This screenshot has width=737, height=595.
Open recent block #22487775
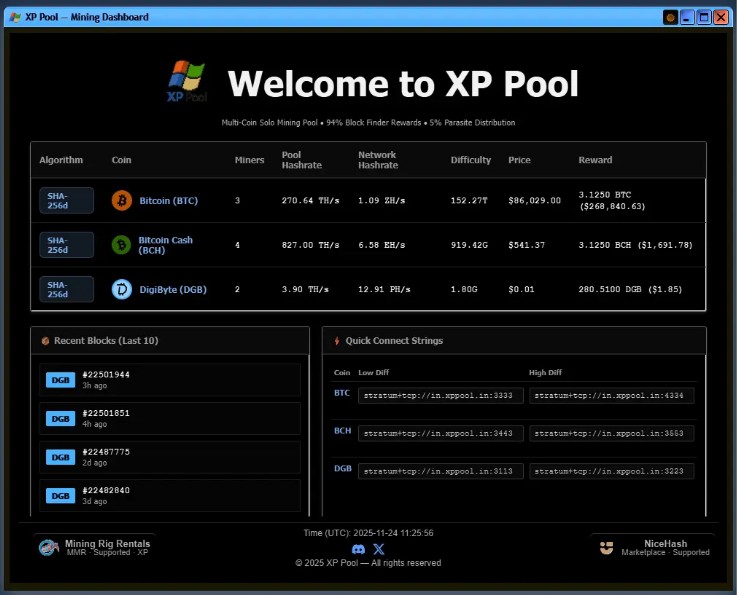170,457
